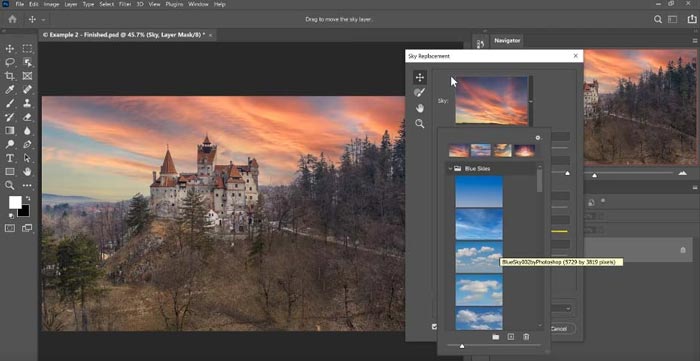Select the Move tool in the toolbar

tap(10, 49)
